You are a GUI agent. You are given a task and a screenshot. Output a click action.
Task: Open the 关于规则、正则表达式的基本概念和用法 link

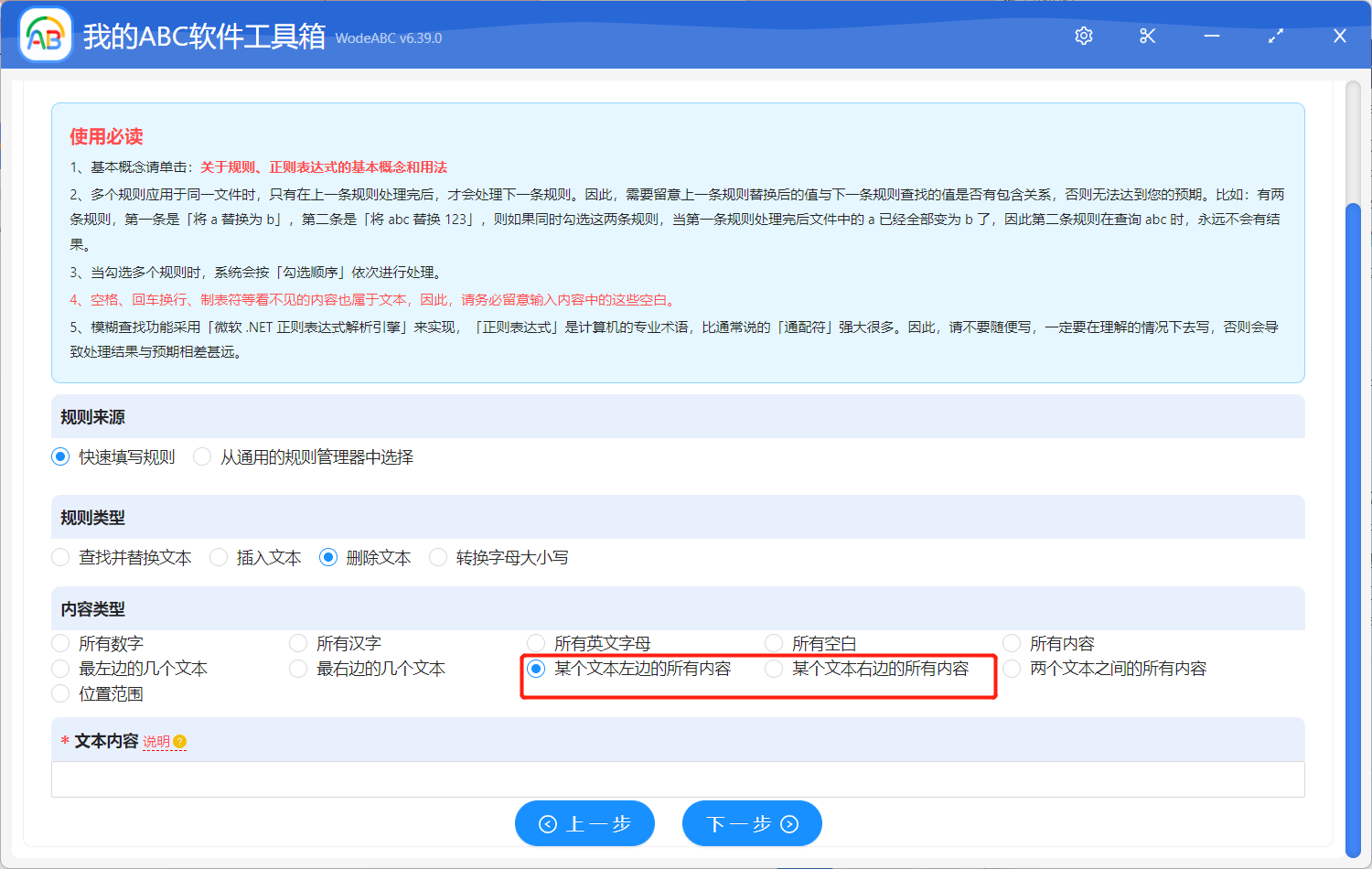pyautogui.click(x=324, y=167)
